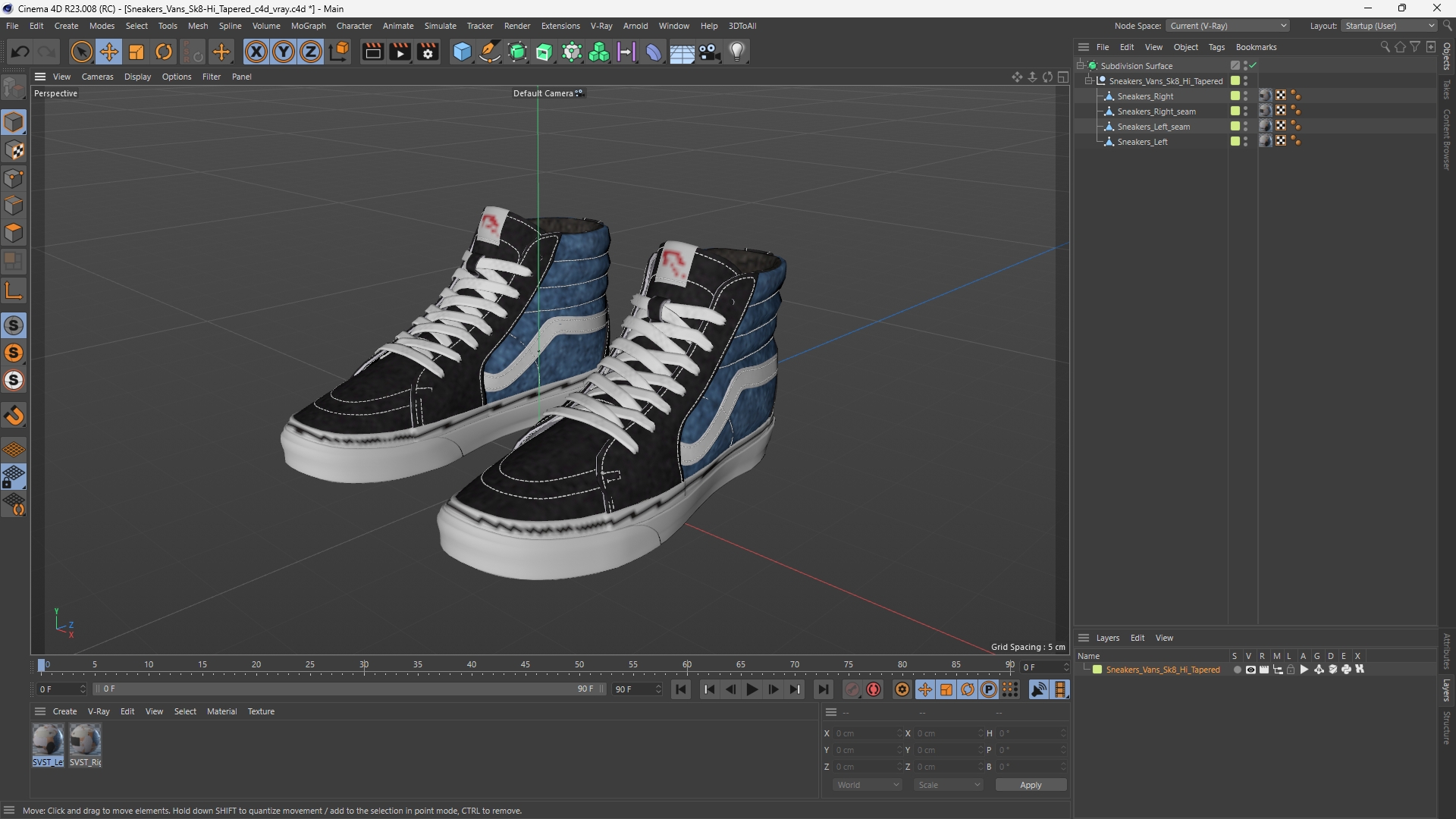1456x819 pixels.
Task: Click the record active objects button
Action: (853, 689)
